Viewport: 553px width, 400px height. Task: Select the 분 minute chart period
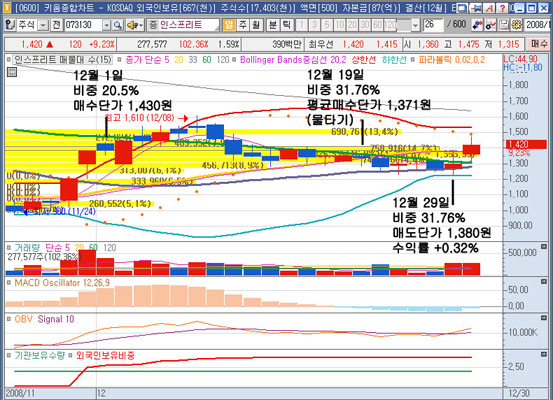(x=273, y=25)
